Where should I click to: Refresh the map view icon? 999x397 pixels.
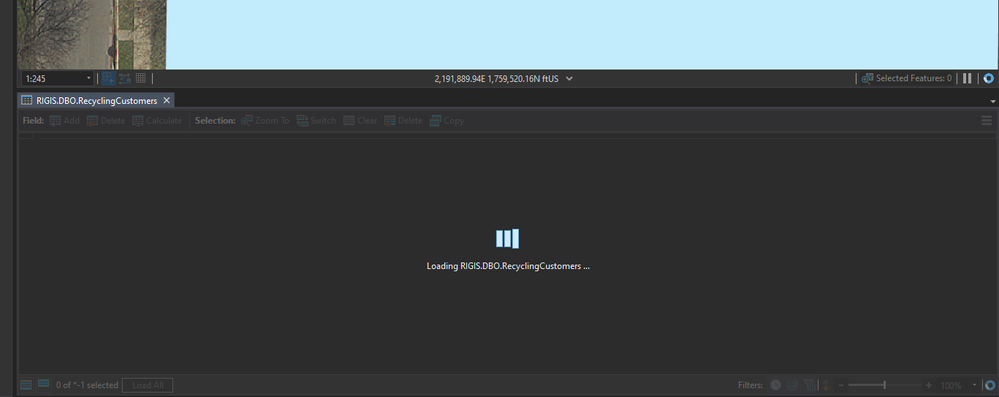click(988, 78)
